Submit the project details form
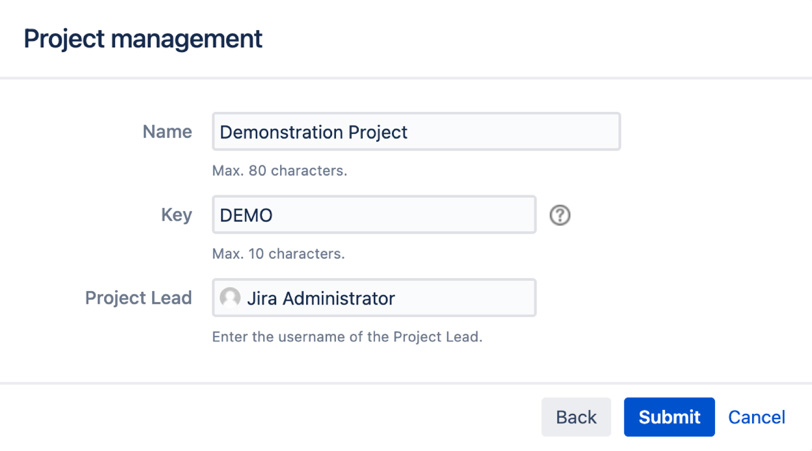Screen dimensions: 812x451 pyautogui.click(x=669, y=417)
